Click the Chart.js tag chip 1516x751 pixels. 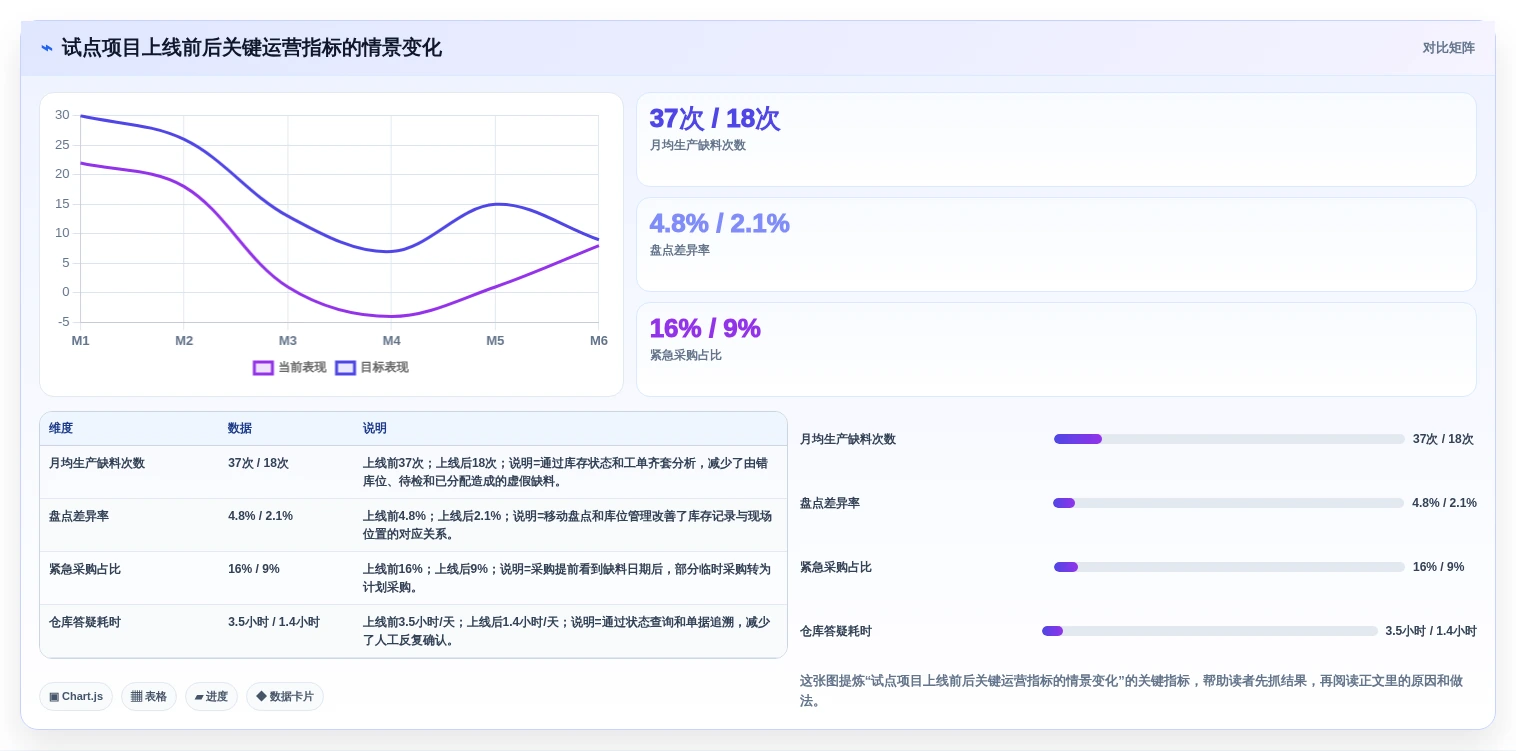pos(76,696)
